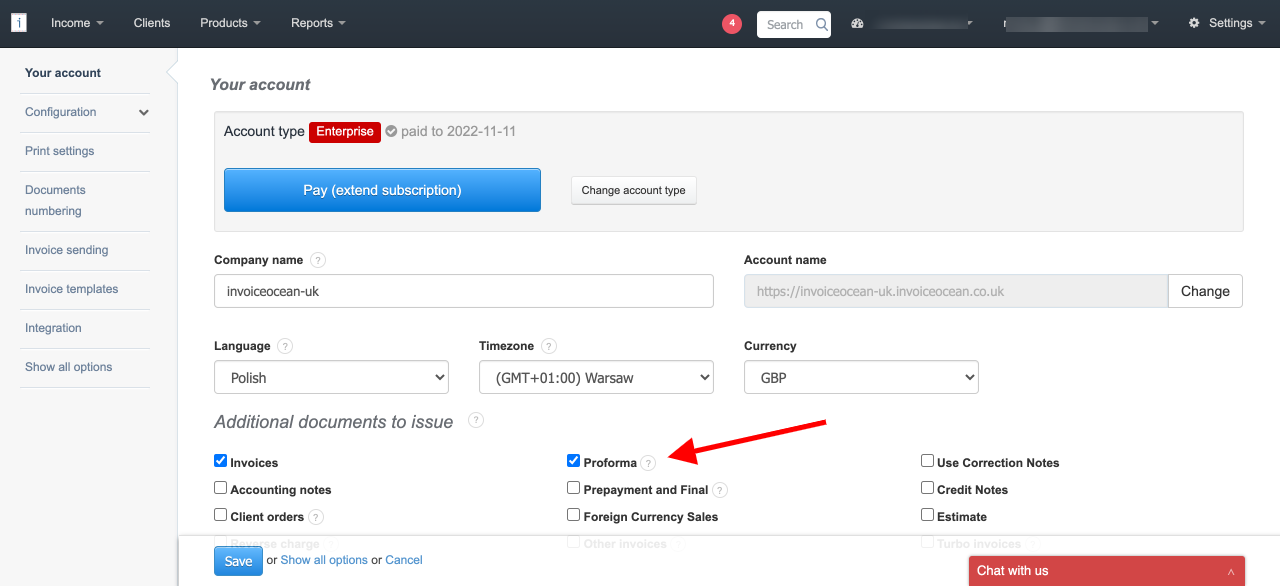The width and height of the screenshot is (1280, 586).
Task: Save the account settings
Action: pyautogui.click(x=238, y=561)
